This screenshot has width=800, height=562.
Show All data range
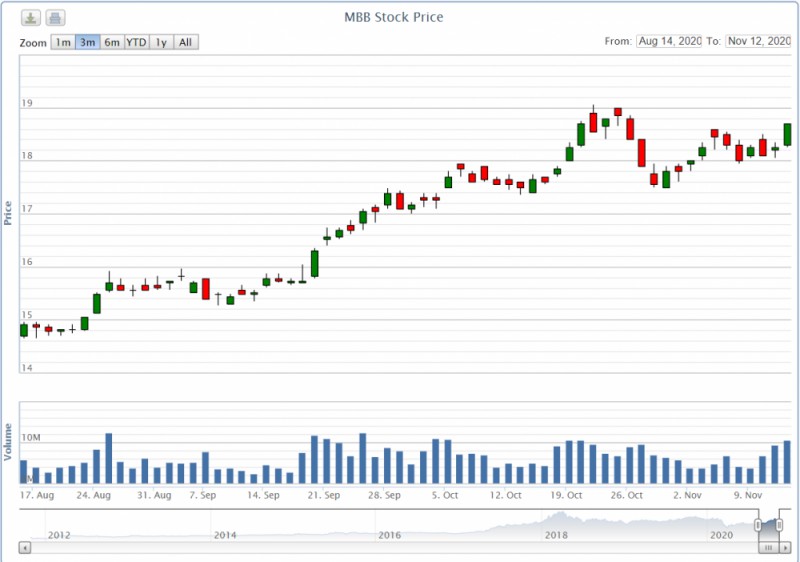pyautogui.click(x=186, y=42)
